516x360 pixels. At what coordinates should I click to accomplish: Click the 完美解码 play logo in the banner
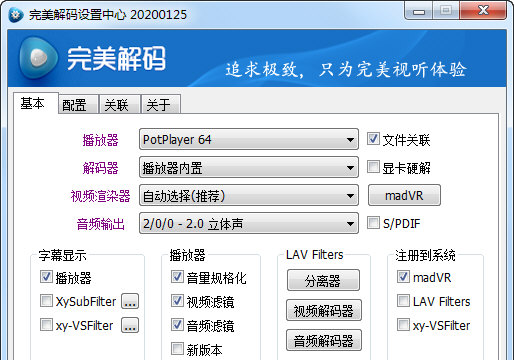38,58
